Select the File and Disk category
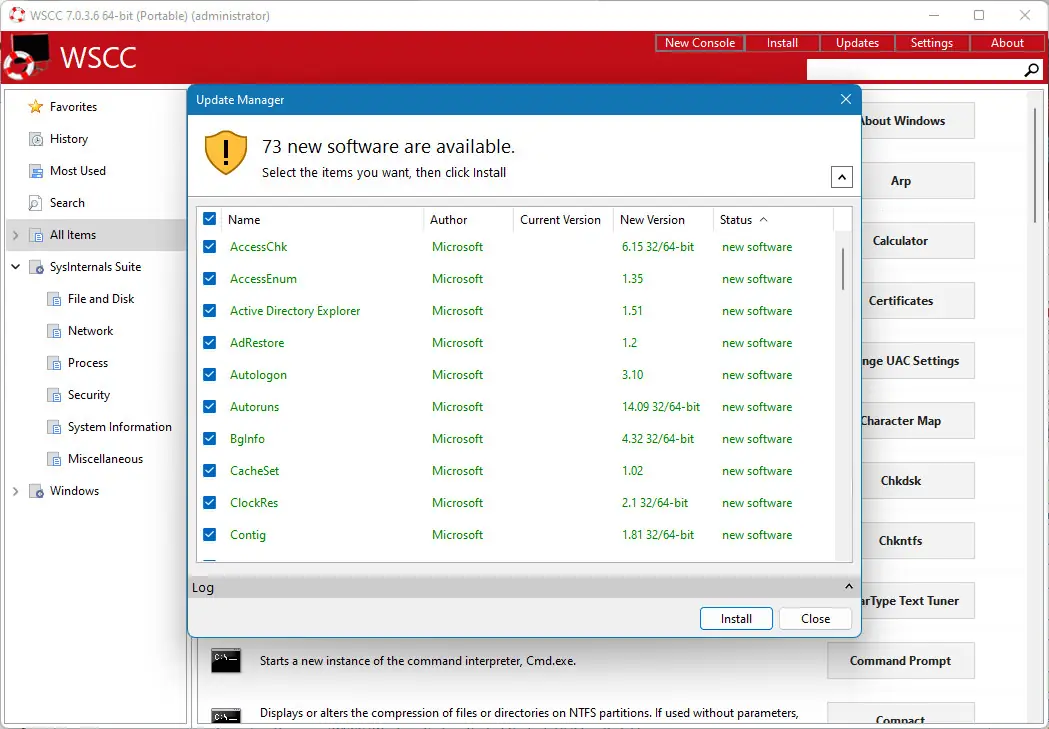Screen dimensions: 1049x729 click(x=100, y=299)
